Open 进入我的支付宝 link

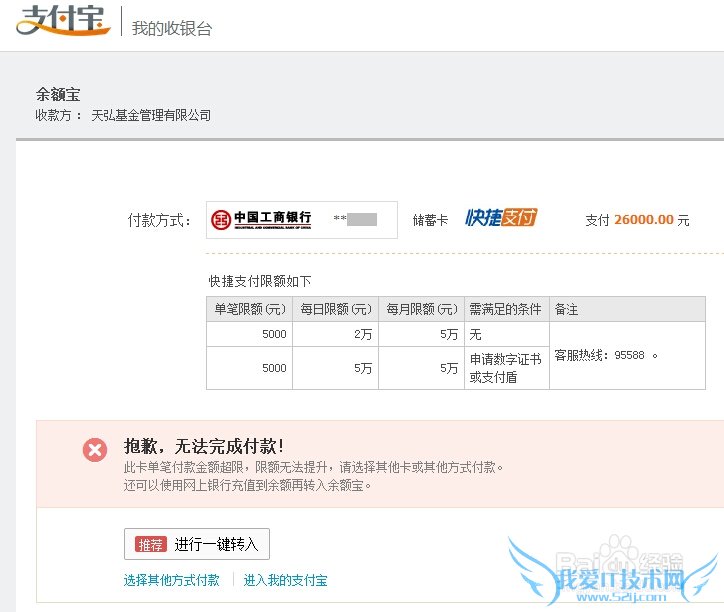click(285, 580)
